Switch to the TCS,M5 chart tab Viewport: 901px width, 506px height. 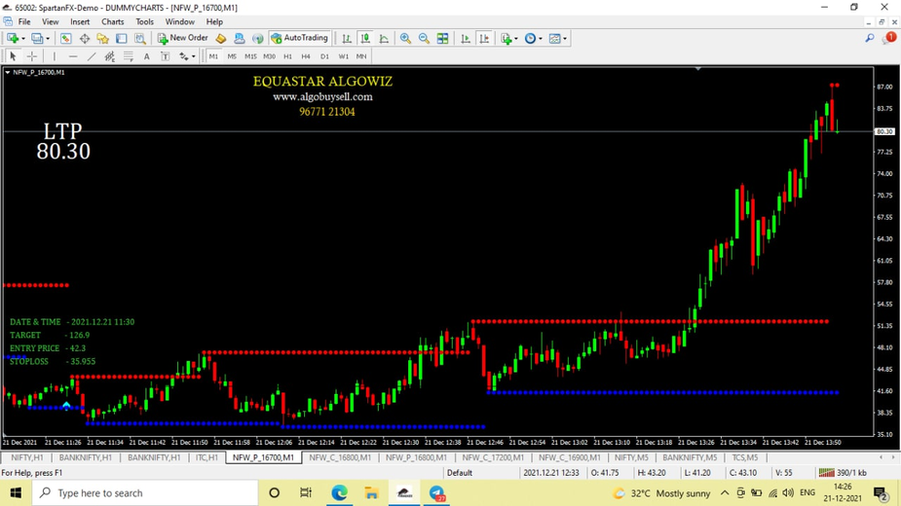tap(745, 458)
